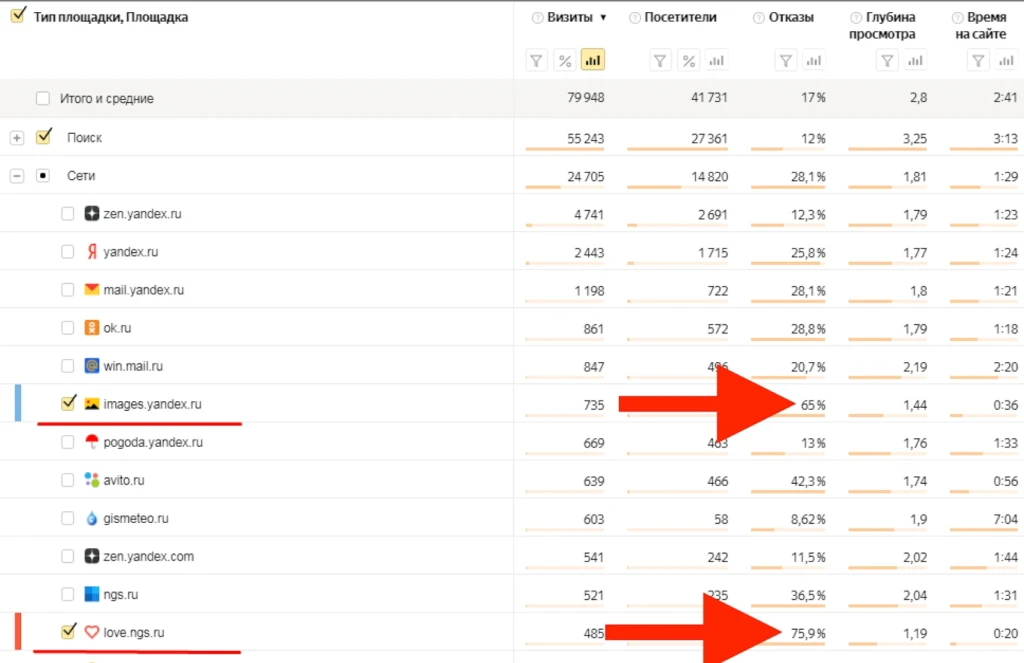Sort table by Посетители column header
1024x663 pixels.
click(680, 18)
